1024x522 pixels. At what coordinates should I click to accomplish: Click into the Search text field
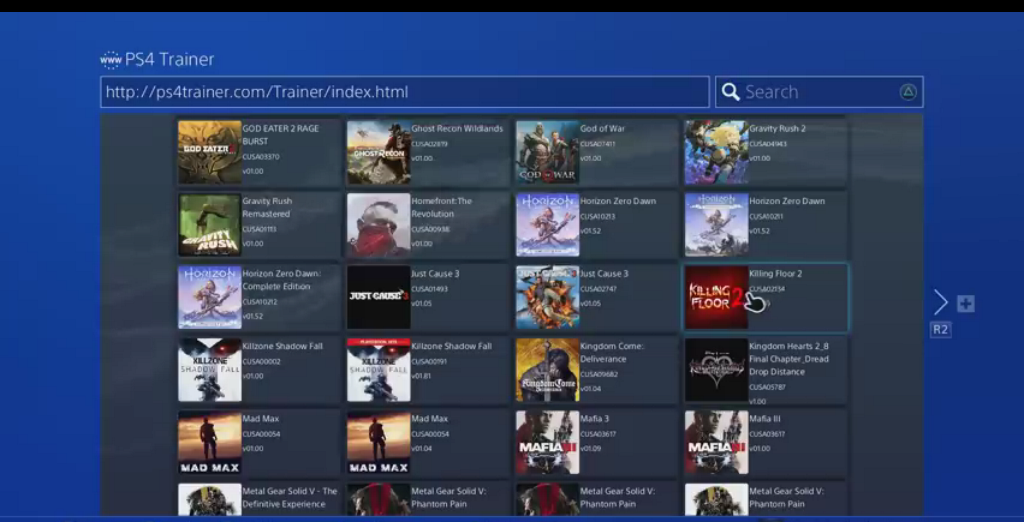click(815, 92)
